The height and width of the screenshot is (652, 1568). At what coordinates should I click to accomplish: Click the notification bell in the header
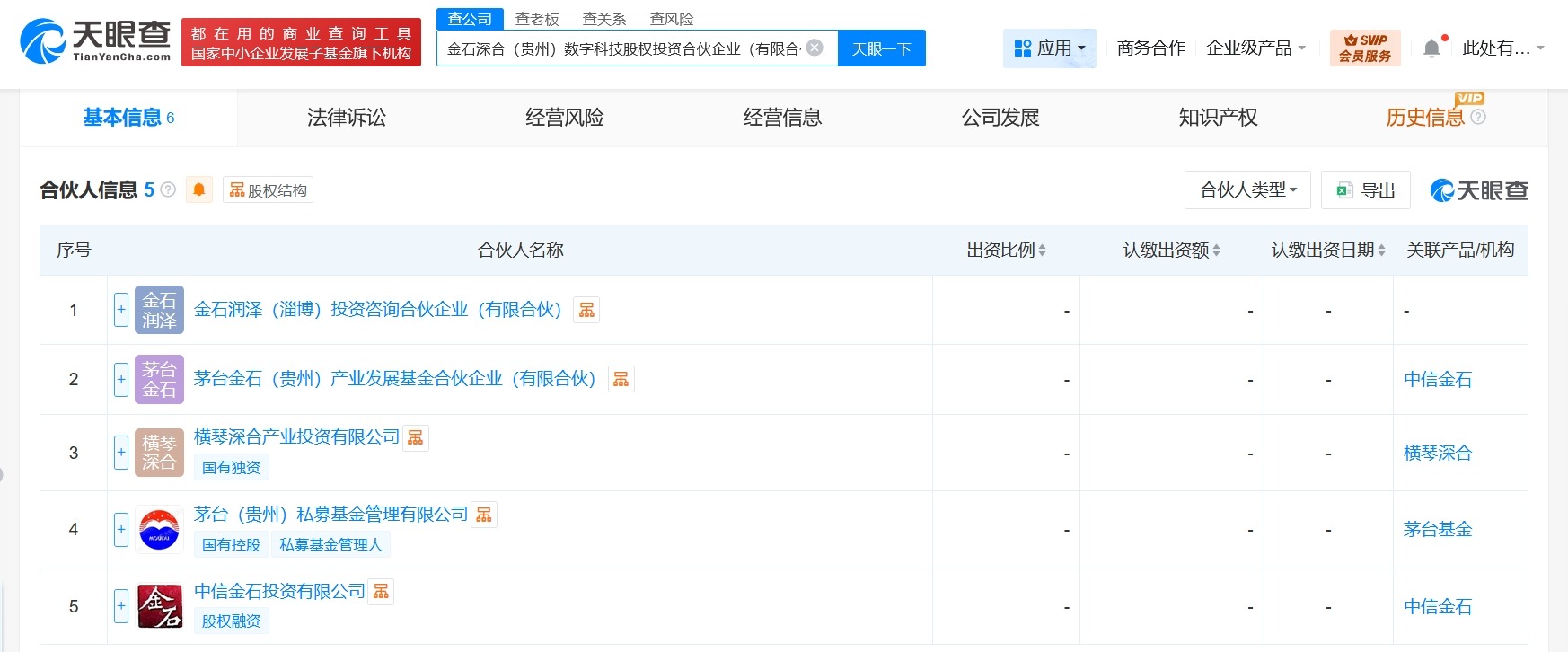(x=1431, y=48)
